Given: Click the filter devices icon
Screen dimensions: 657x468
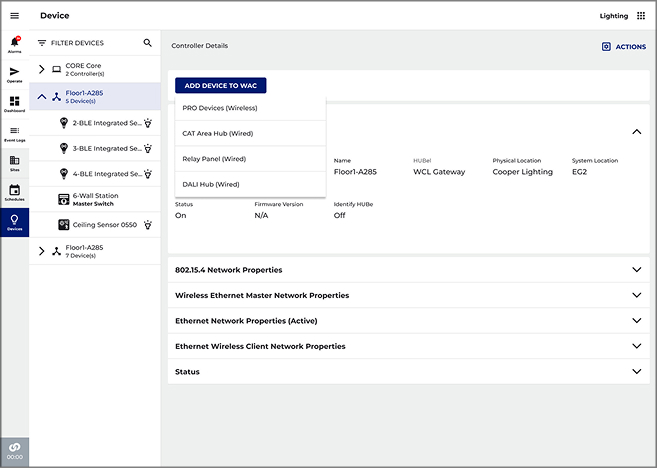Looking at the screenshot, I should pyautogui.click(x=42, y=43).
